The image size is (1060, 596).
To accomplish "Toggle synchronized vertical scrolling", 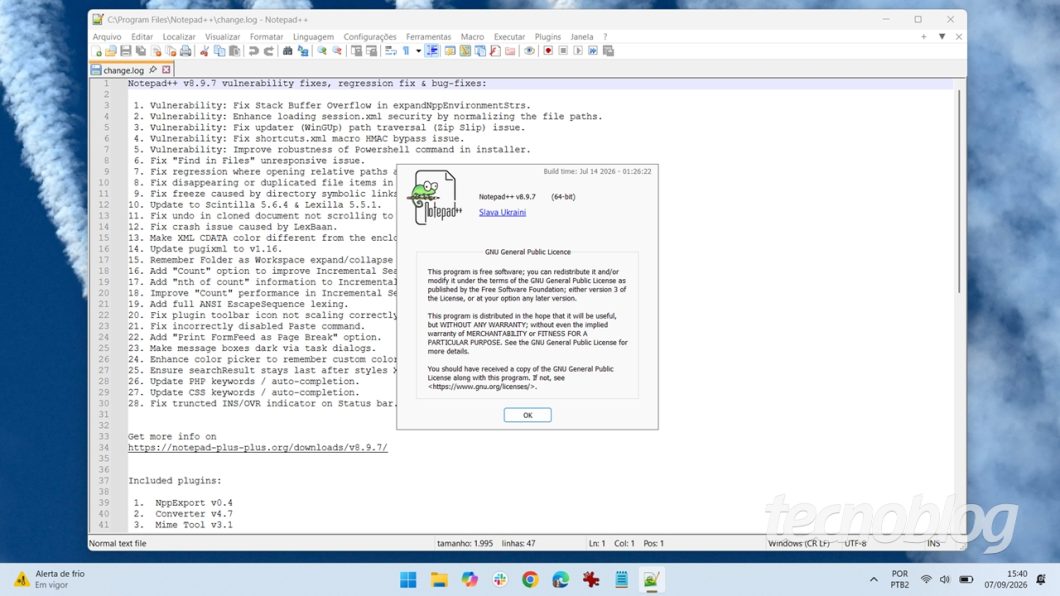I will tap(357, 51).
